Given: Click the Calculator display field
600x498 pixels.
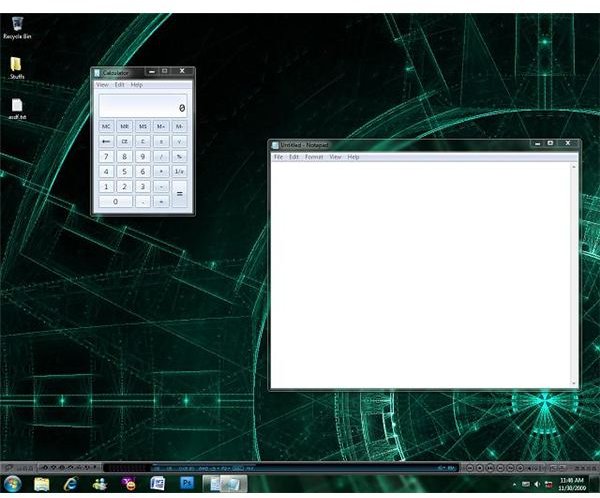Looking at the screenshot, I should (143, 106).
